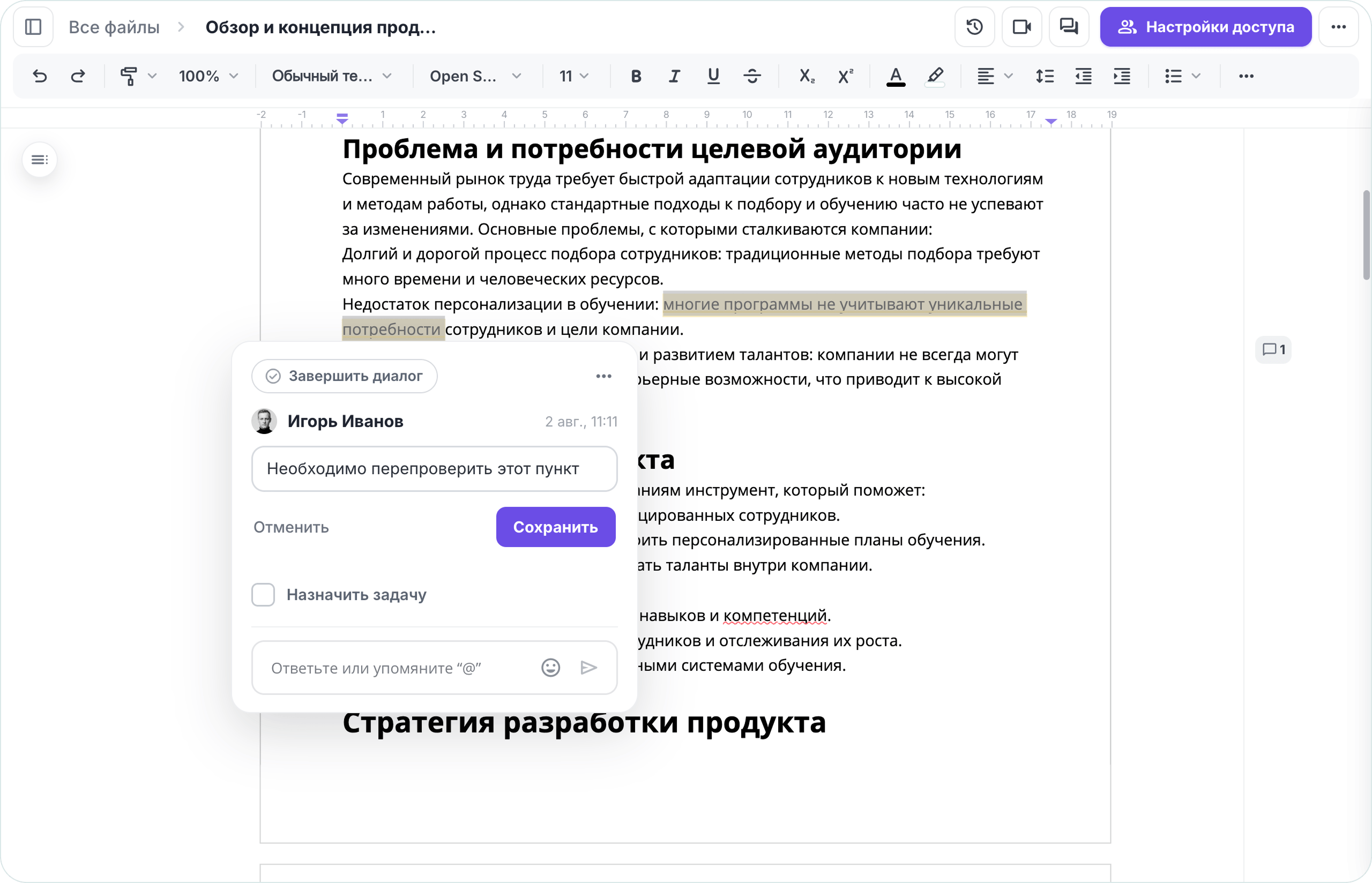Open line spacing options
Image resolution: width=1372 pixels, height=883 pixels.
pos(1045,76)
